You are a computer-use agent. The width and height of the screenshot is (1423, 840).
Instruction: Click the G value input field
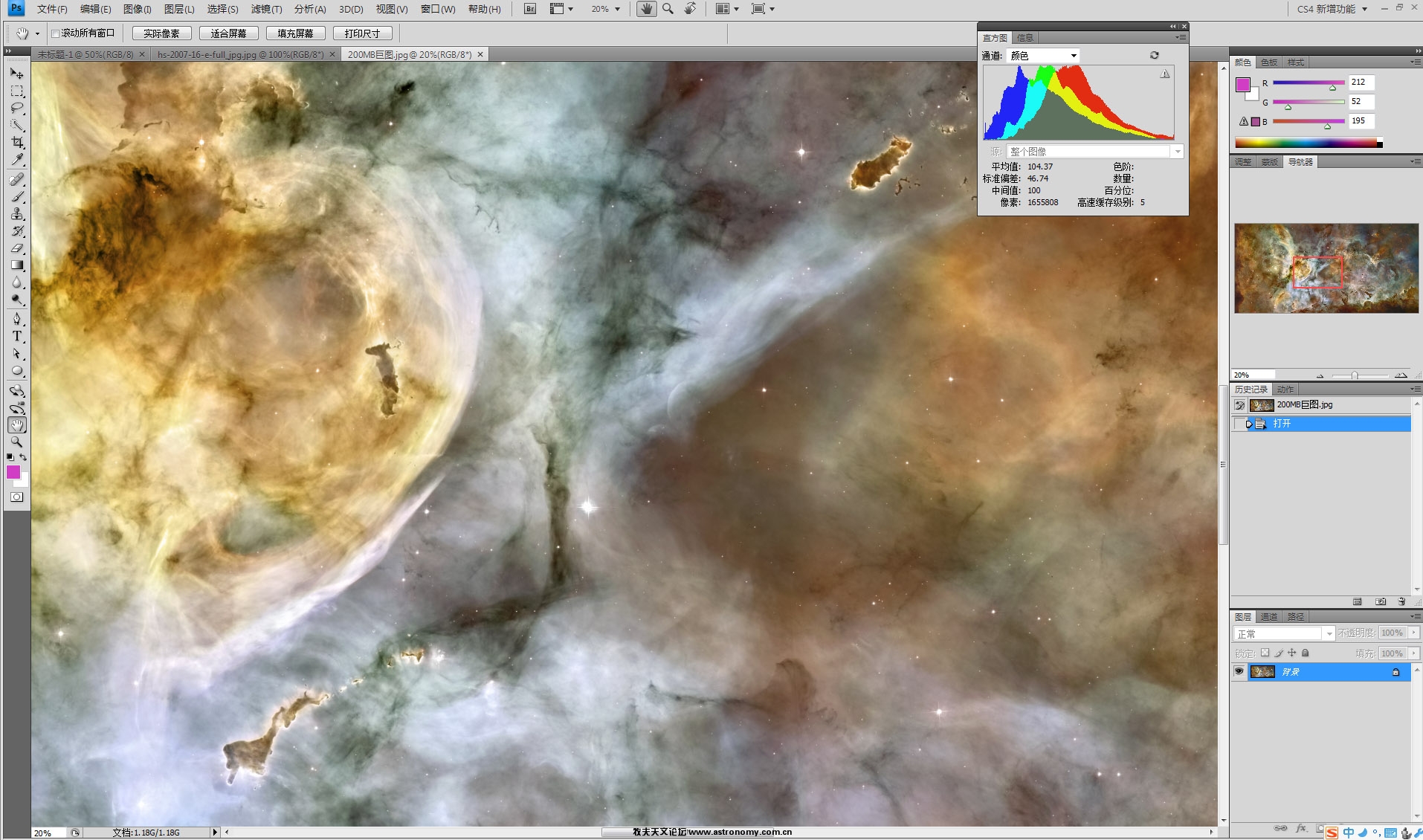point(1361,102)
